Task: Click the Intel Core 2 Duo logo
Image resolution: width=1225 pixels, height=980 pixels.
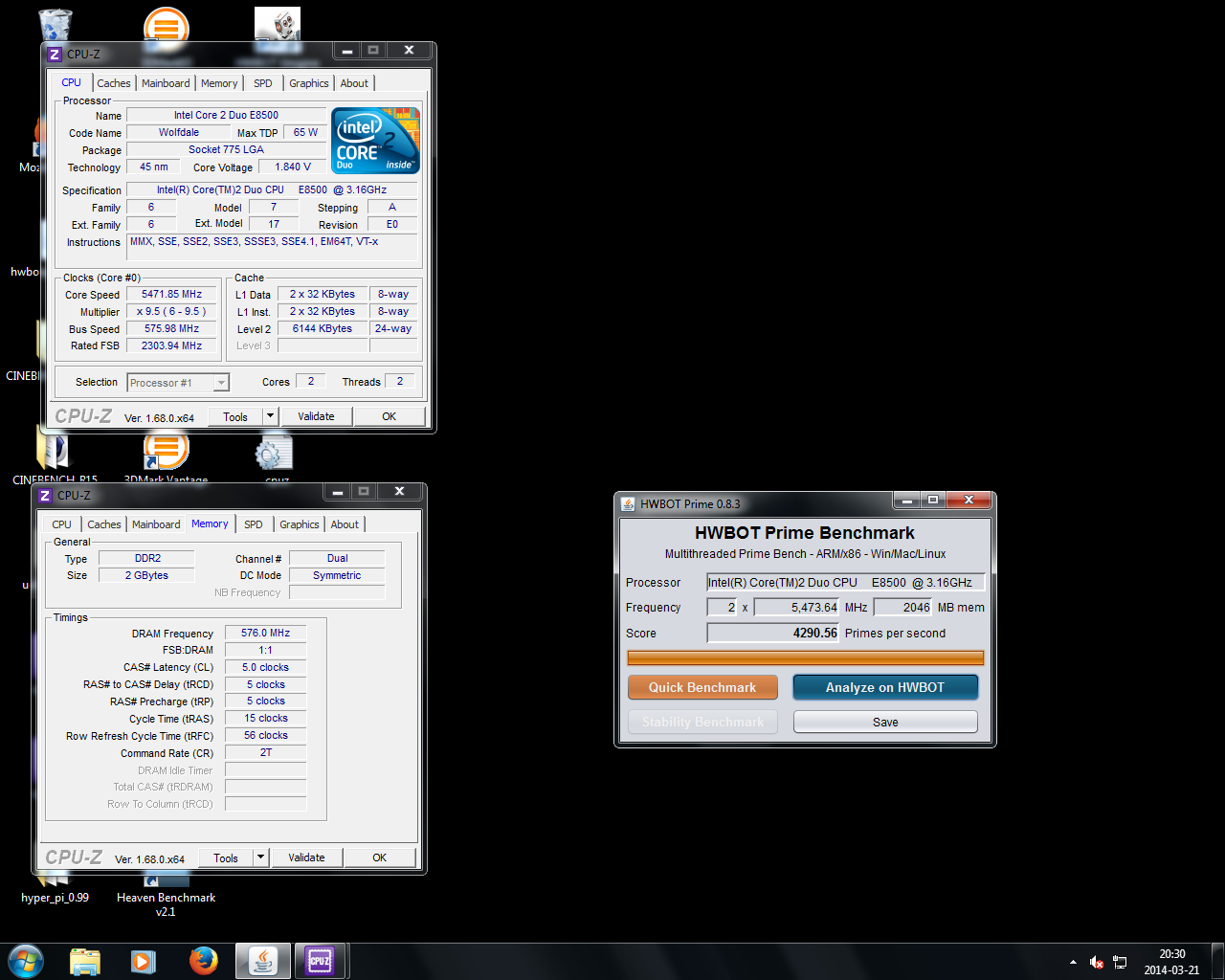Action: (x=375, y=141)
